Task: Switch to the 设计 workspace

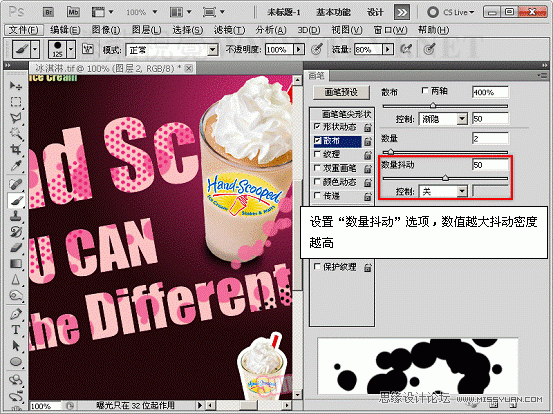Action: (375, 12)
